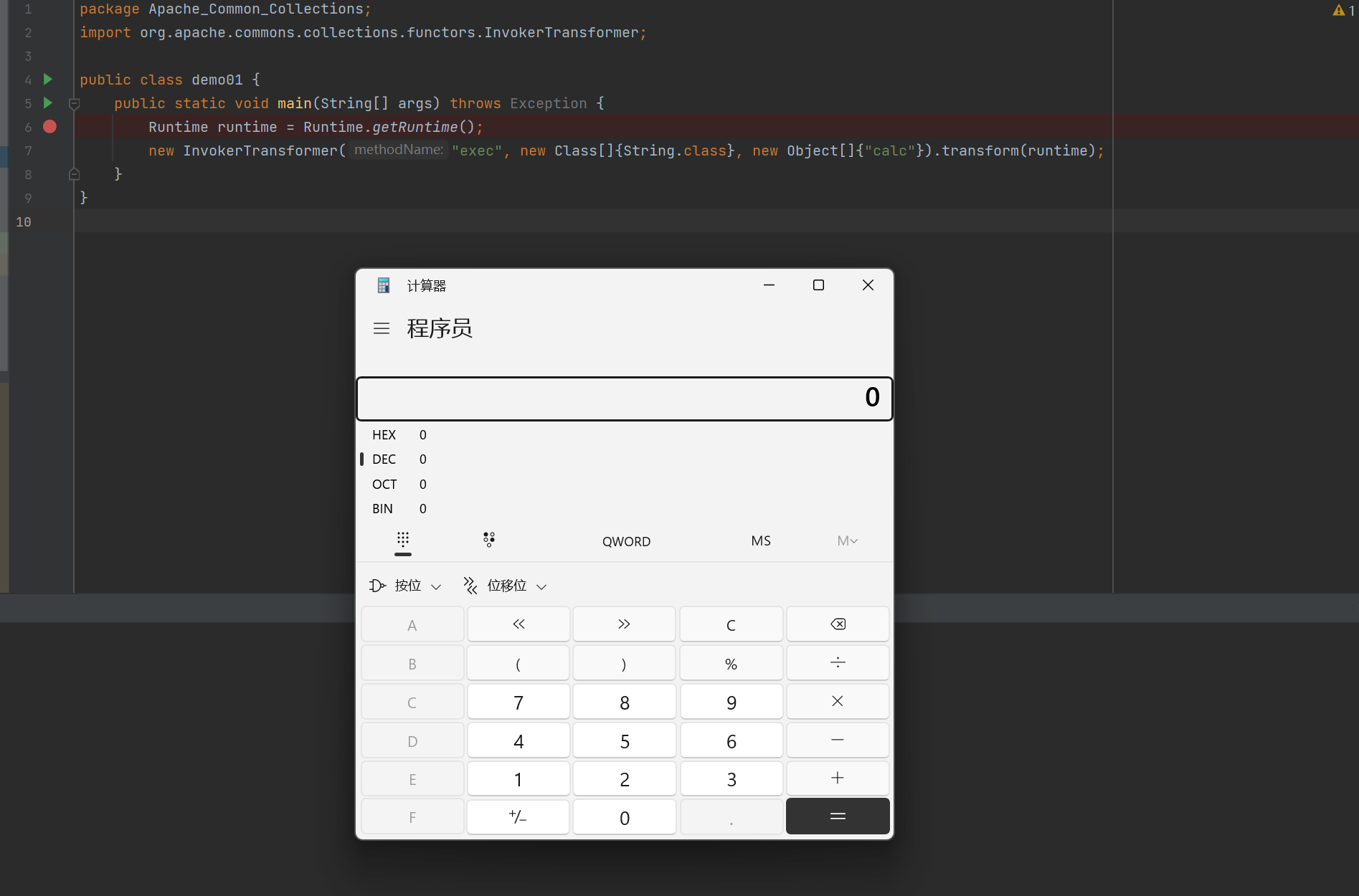
Task: Click the digit 2 key
Action: (624, 778)
